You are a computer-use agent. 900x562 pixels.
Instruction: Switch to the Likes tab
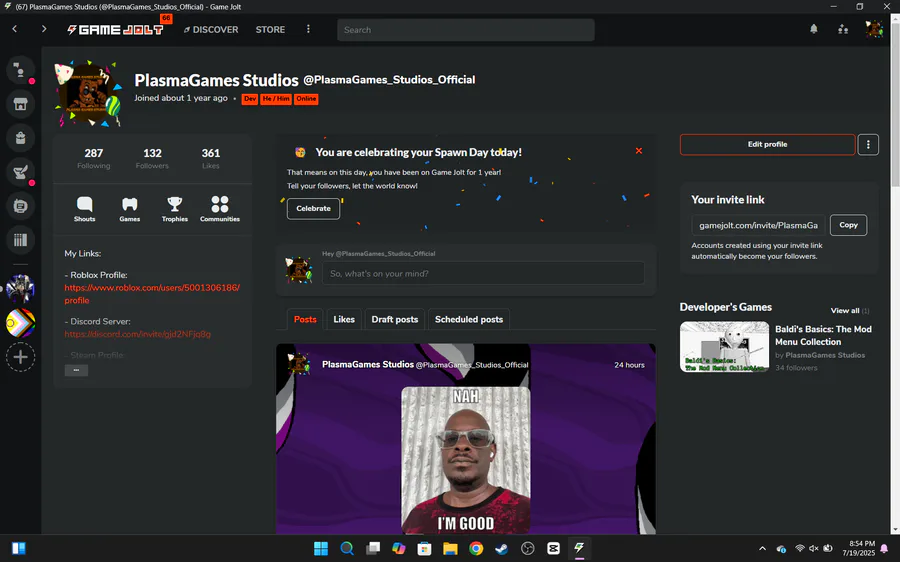pyautogui.click(x=344, y=319)
